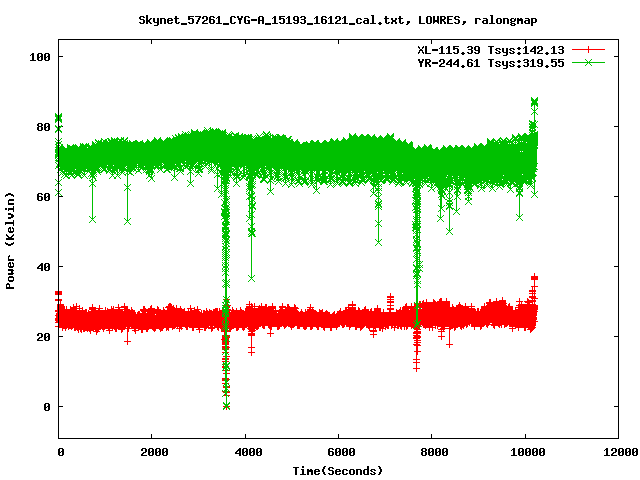This screenshot has width=640, height=480.
Task: Select the YR-244.61 Tsys:319.55 legend label
Action: pos(490,62)
